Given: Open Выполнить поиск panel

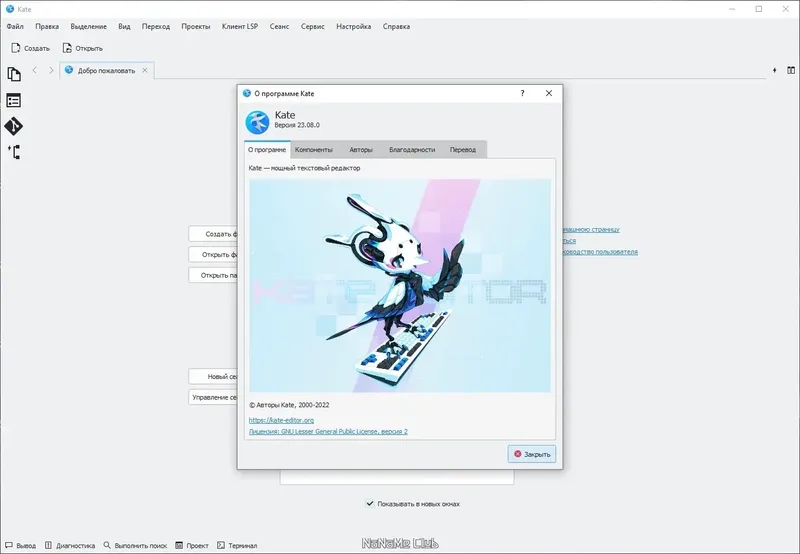Looking at the screenshot, I should coord(135,545).
